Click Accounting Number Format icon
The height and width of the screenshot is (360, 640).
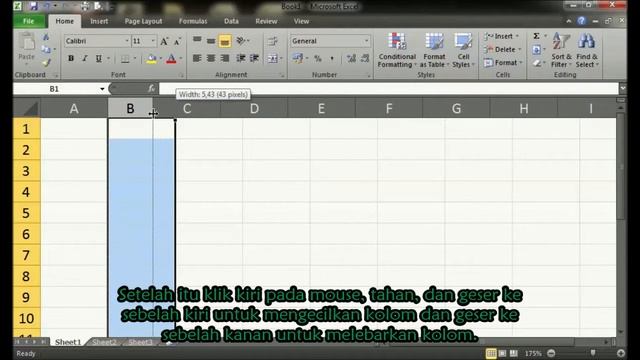298,59
